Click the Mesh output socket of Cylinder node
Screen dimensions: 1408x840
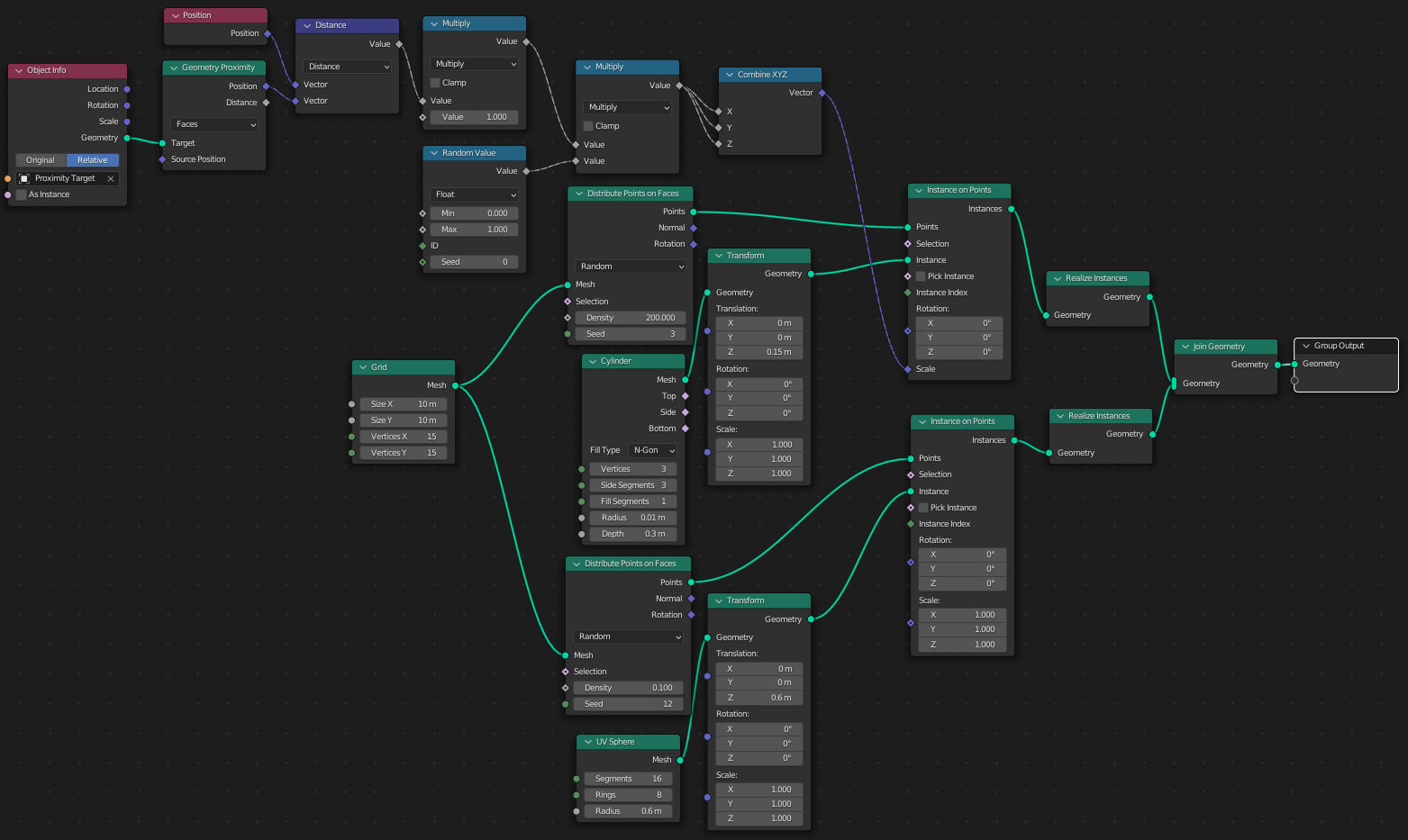(x=686, y=380)
